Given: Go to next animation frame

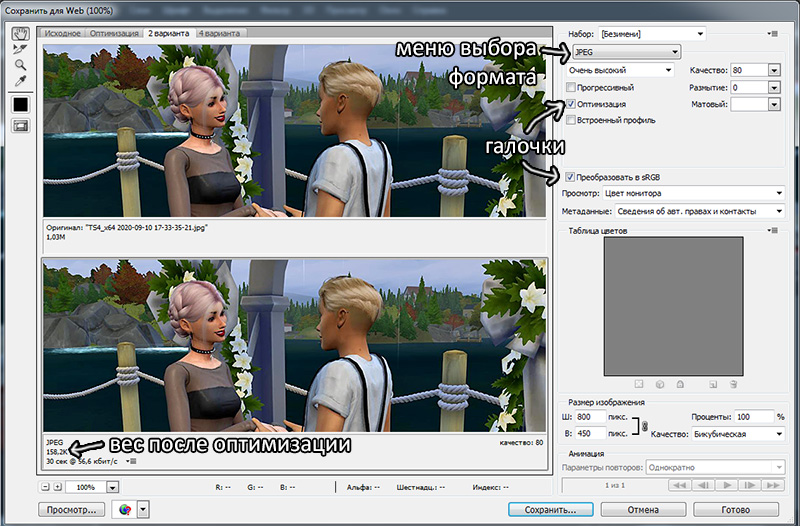Looking at the screenshot, I should pos(749,485).
